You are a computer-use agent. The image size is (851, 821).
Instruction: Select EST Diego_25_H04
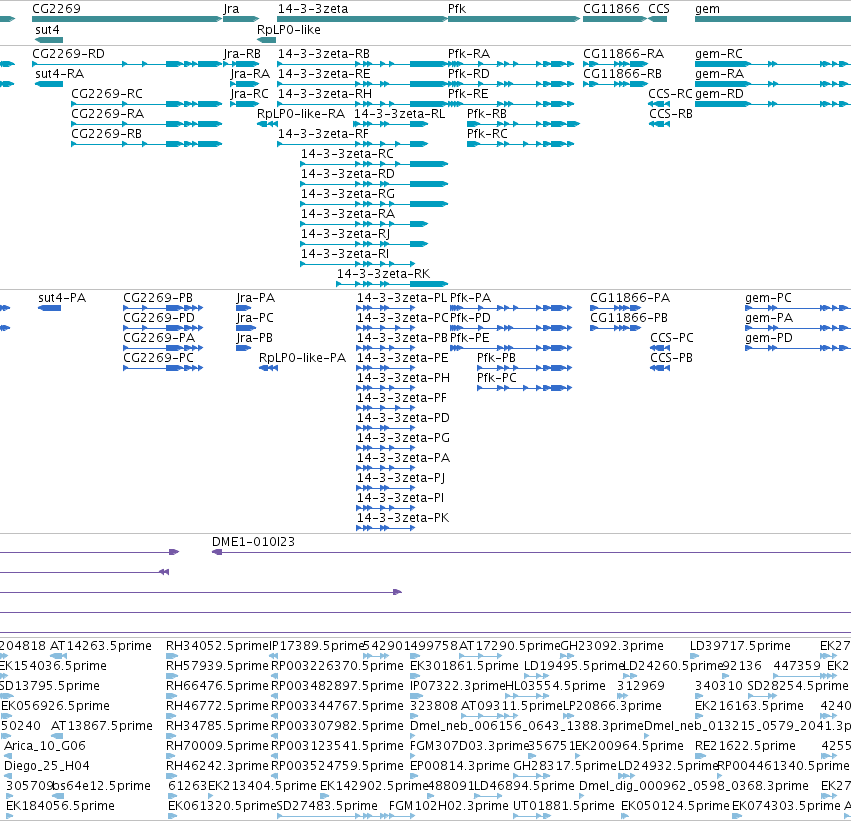pyautogui.click(x=8, y=776)
